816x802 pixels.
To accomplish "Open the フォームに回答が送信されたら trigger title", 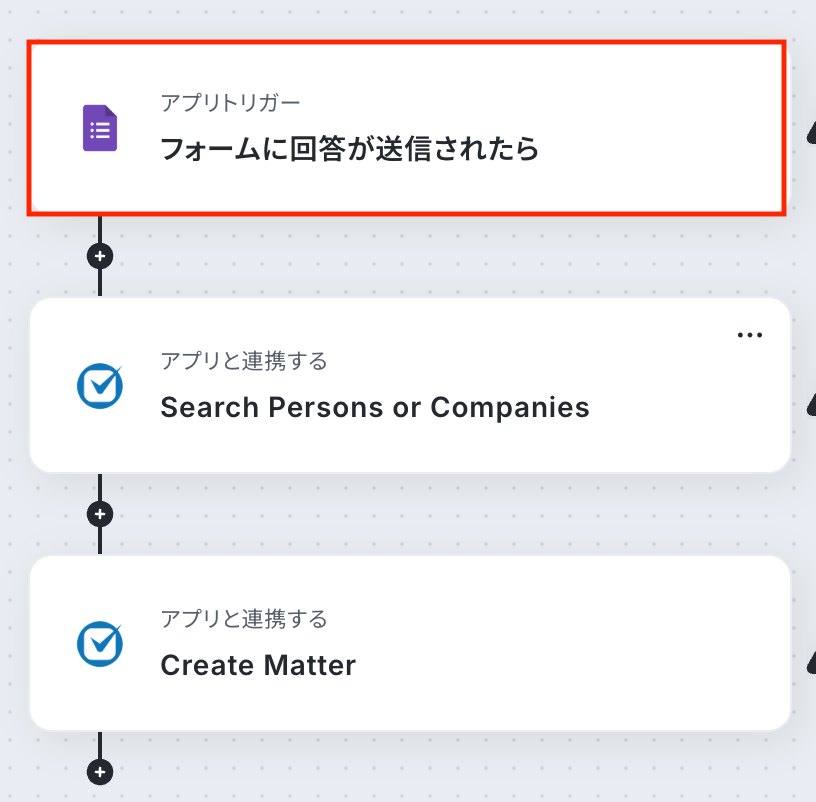I will (349, 150).
